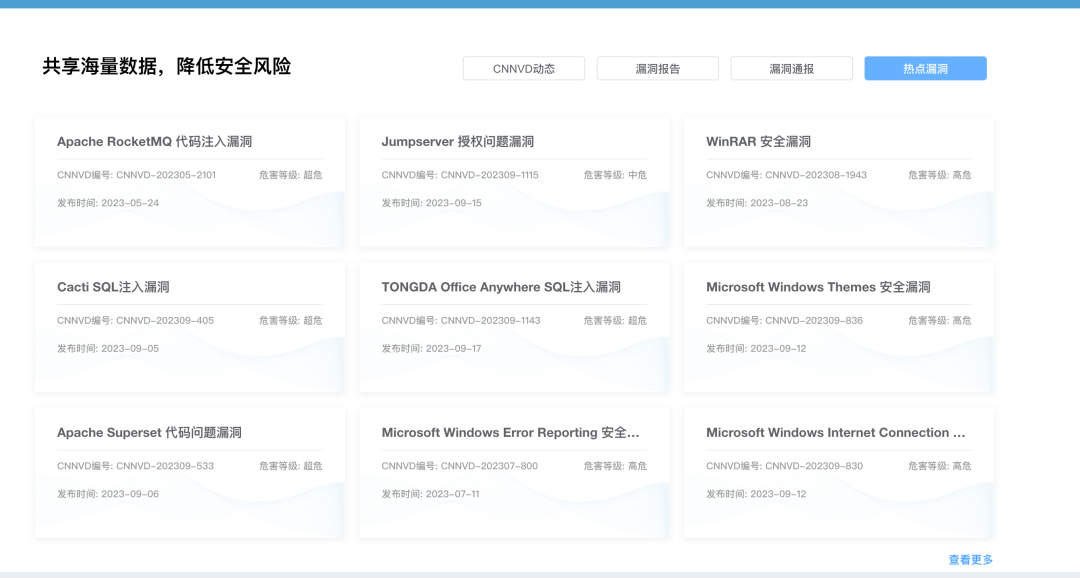Open WinRAR 安全漏洞 title

758,141
